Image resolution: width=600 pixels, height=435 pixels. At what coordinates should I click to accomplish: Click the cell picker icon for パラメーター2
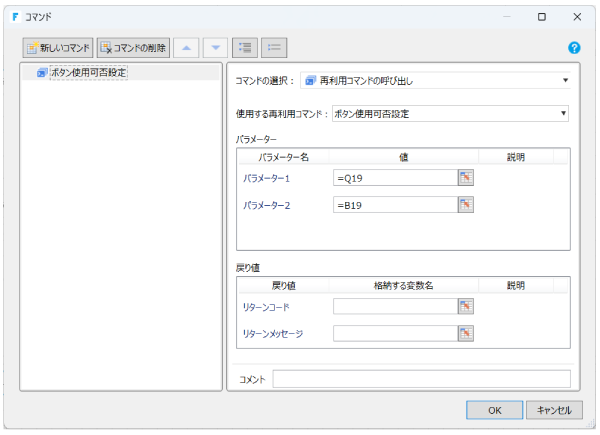tap(465, 205)
